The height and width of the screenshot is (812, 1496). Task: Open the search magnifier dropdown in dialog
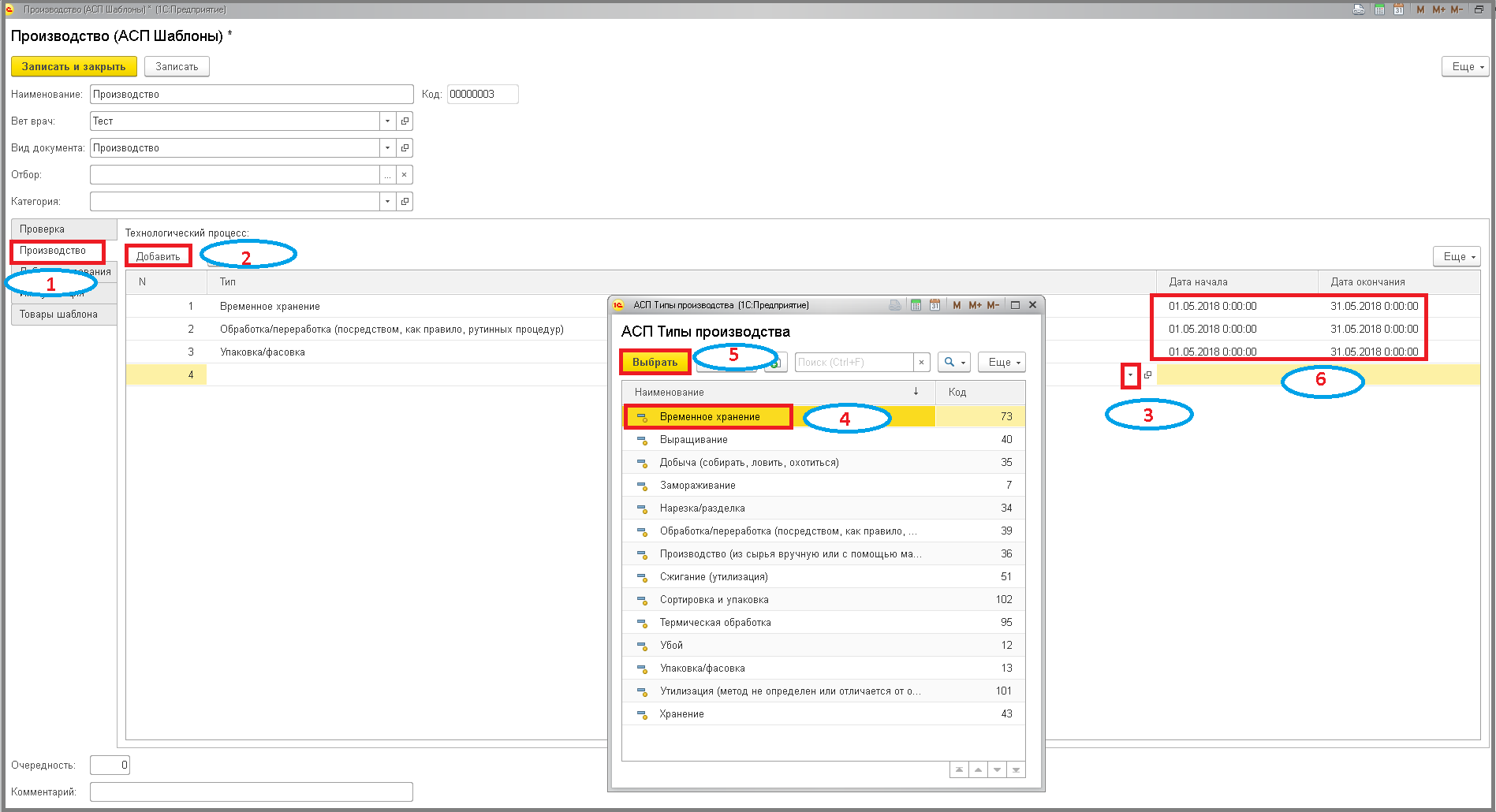click(953, 363)
